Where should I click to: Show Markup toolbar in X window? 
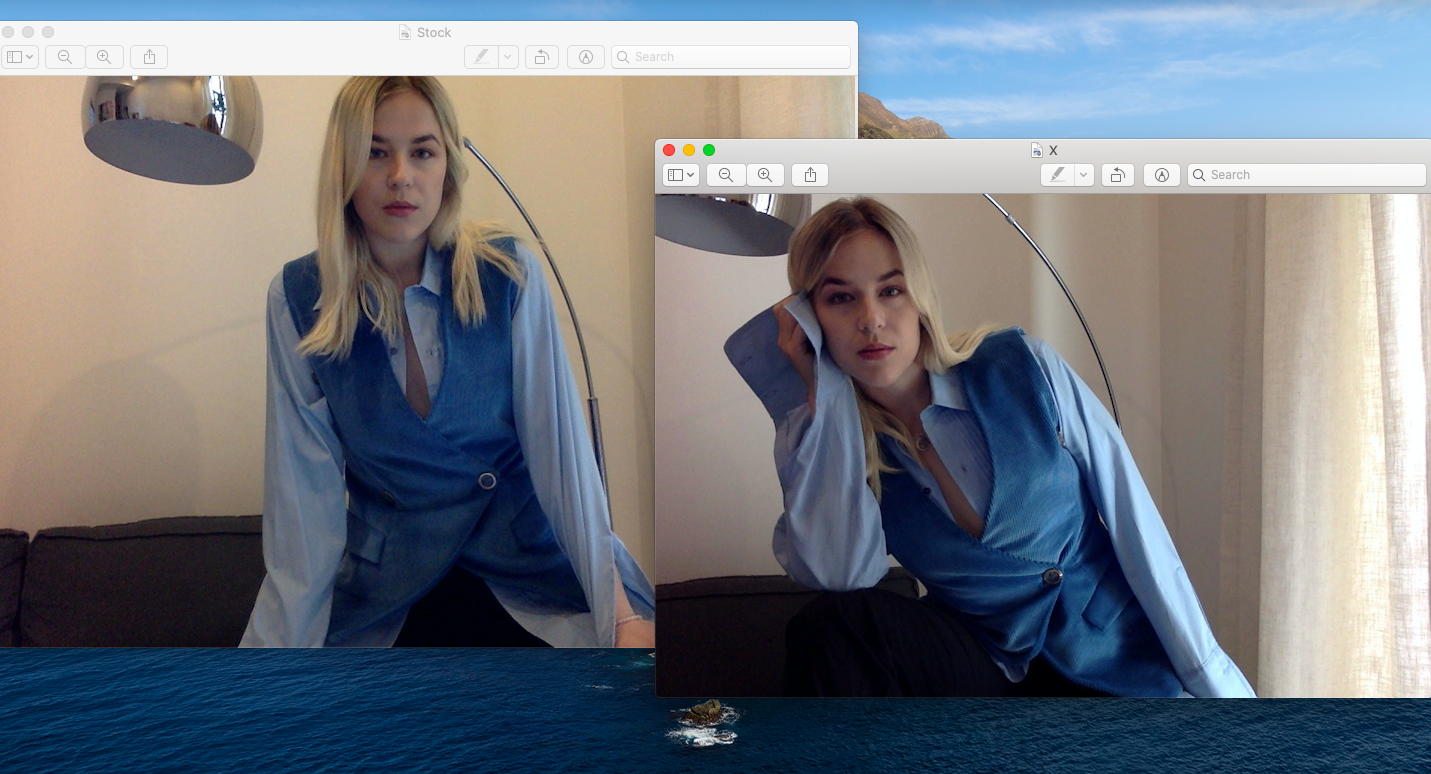[1162, 175]
